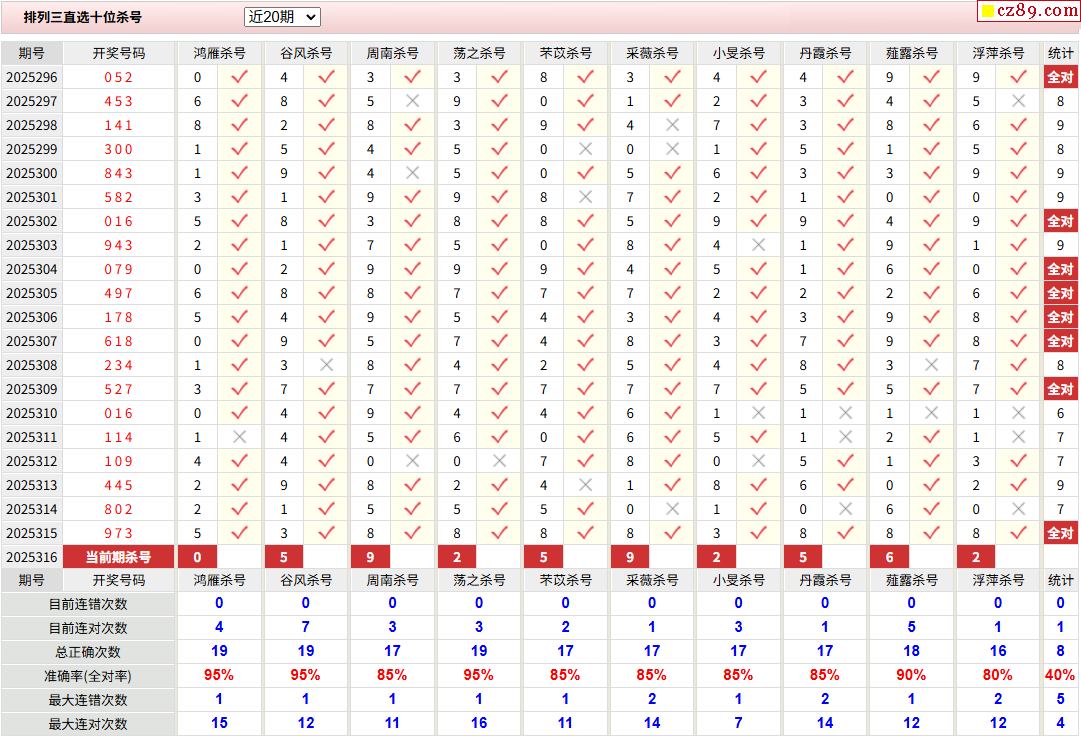
Task: Click the cz89.com site logo
Action: 1029,10
